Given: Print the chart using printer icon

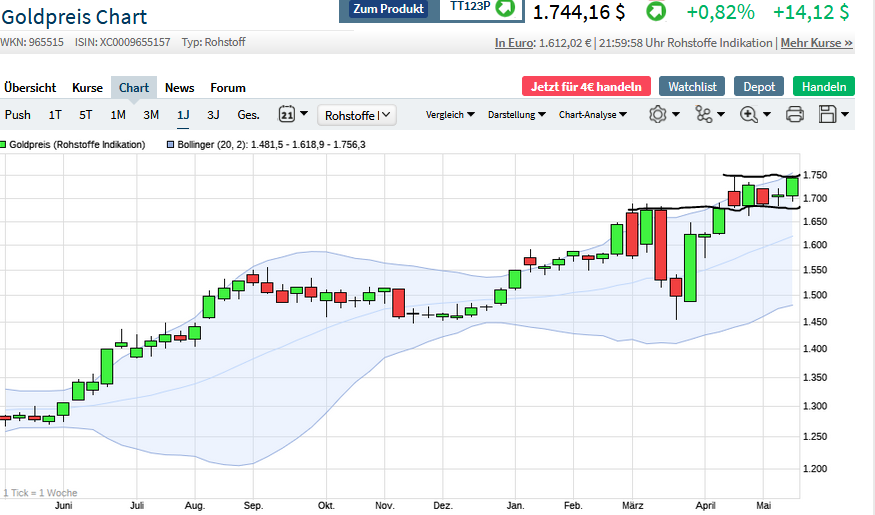Looking at the screenshot, I should [795, 114].
